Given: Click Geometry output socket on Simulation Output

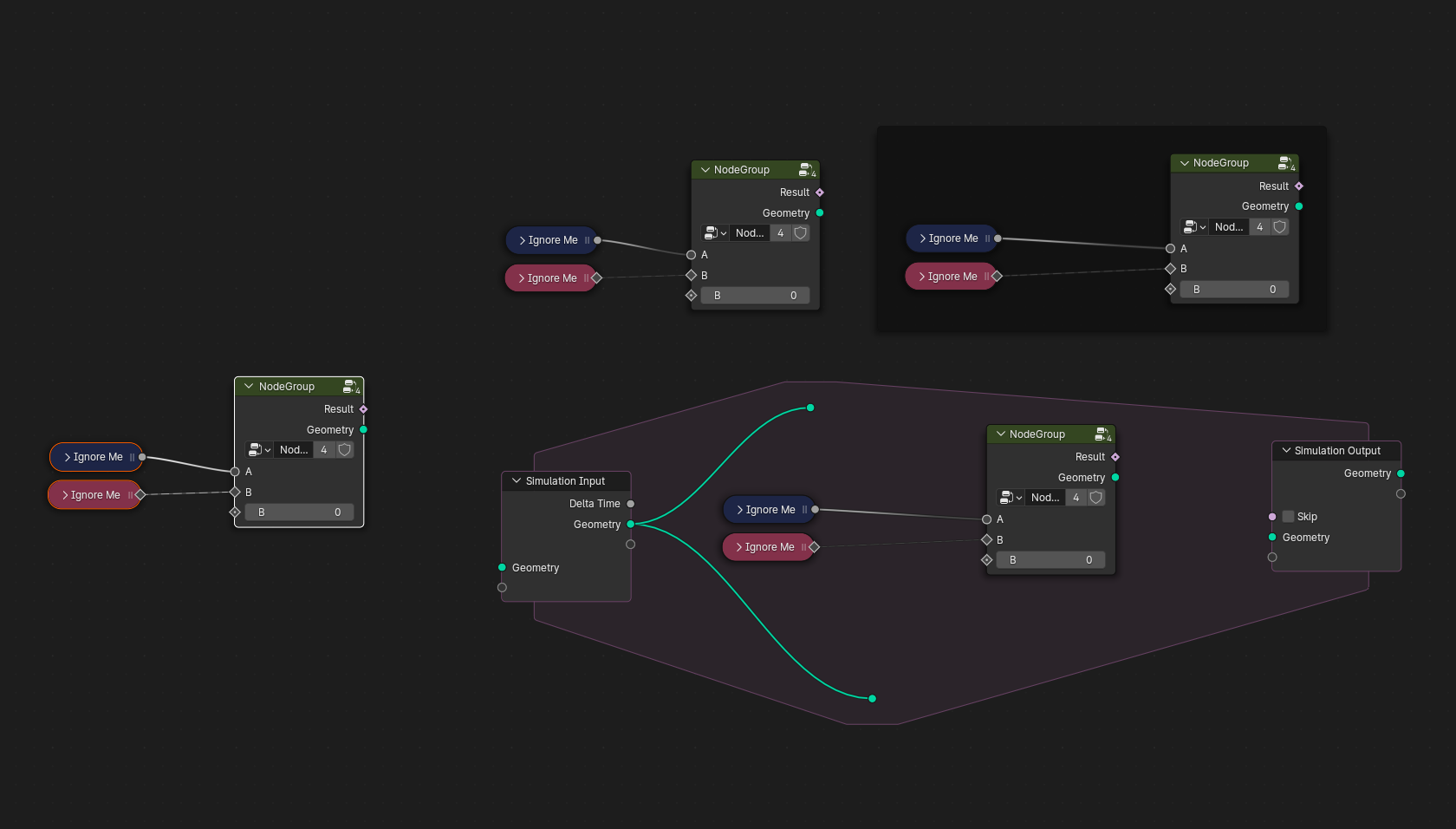Looking at the screenshot, I should 1401,473.
